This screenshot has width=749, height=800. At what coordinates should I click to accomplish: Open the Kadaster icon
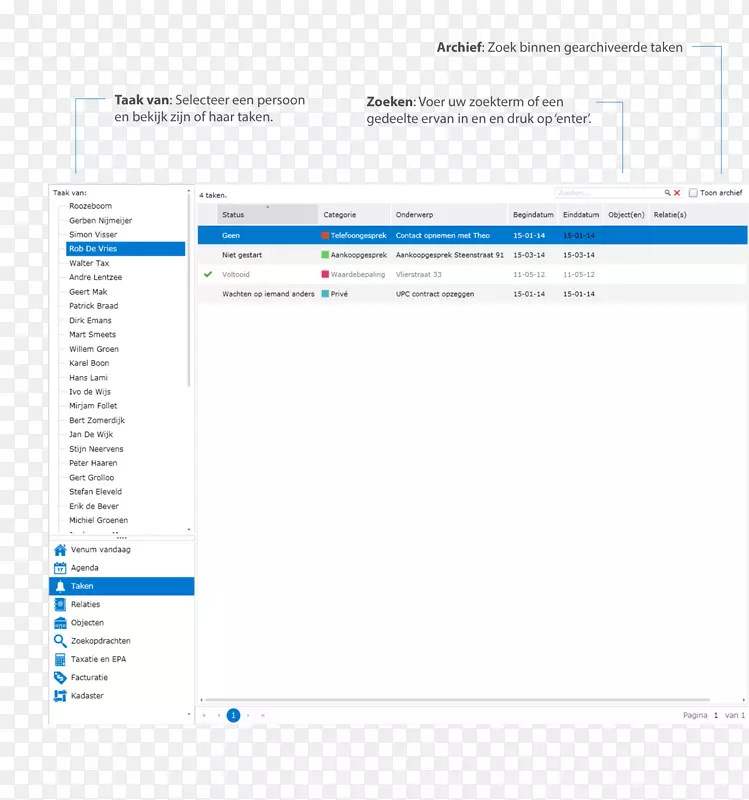click(60, 696)
